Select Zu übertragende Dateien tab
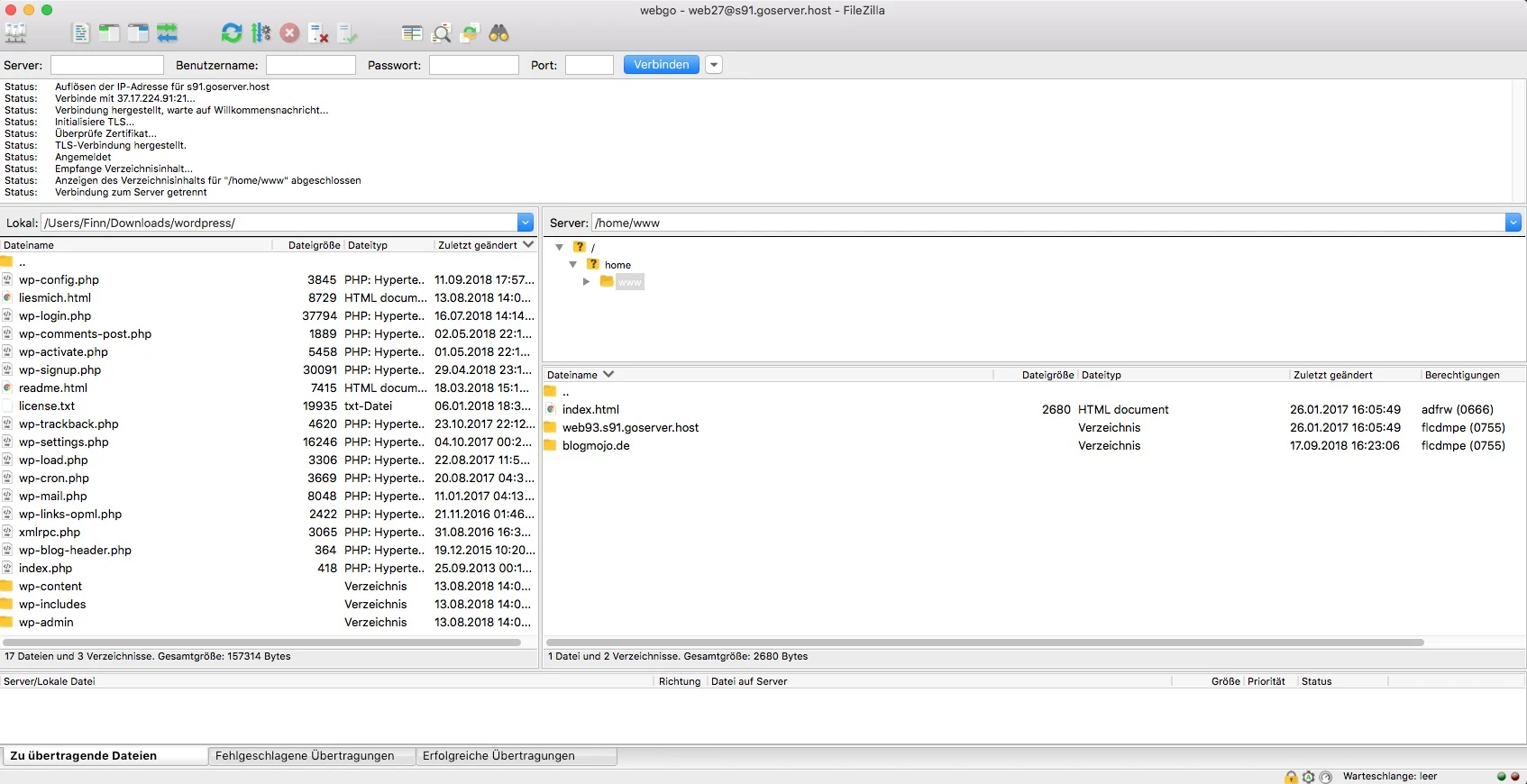This screenshot has width=1527, height=784. 105,756
